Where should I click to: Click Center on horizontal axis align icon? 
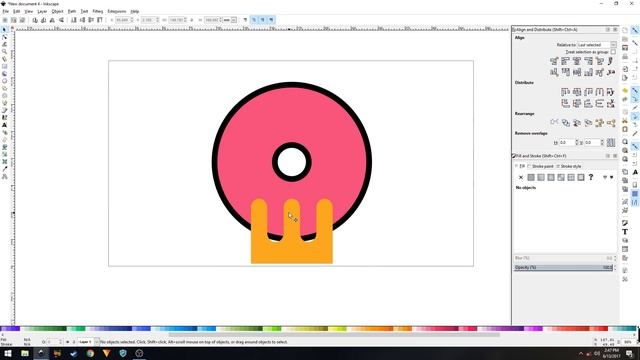(x=577, y=73)
